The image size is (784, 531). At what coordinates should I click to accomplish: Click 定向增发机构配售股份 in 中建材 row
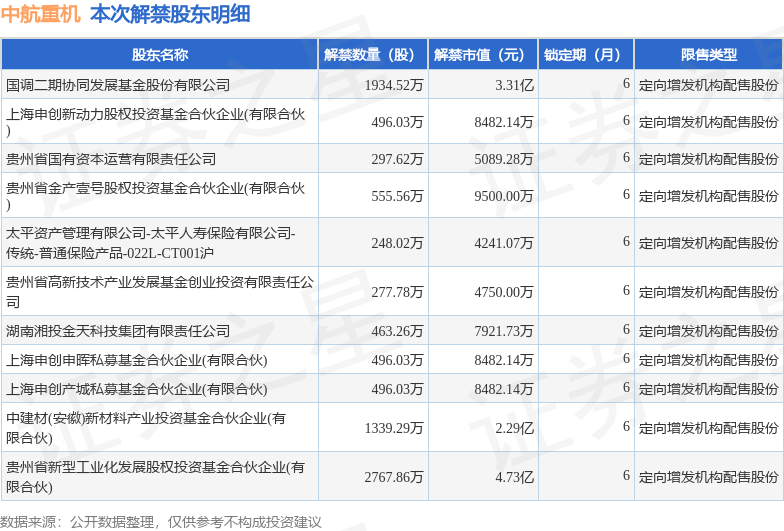[708, 428]
